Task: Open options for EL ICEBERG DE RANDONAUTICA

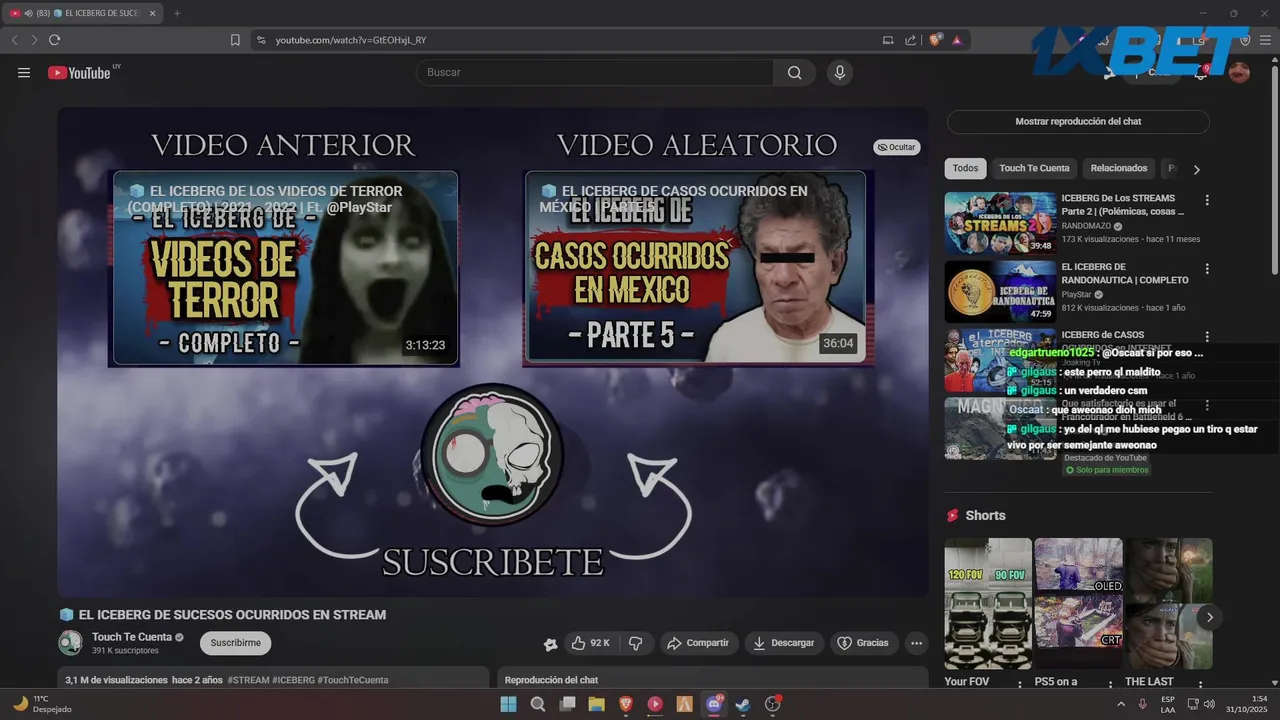Action: tap(1207, 269)
